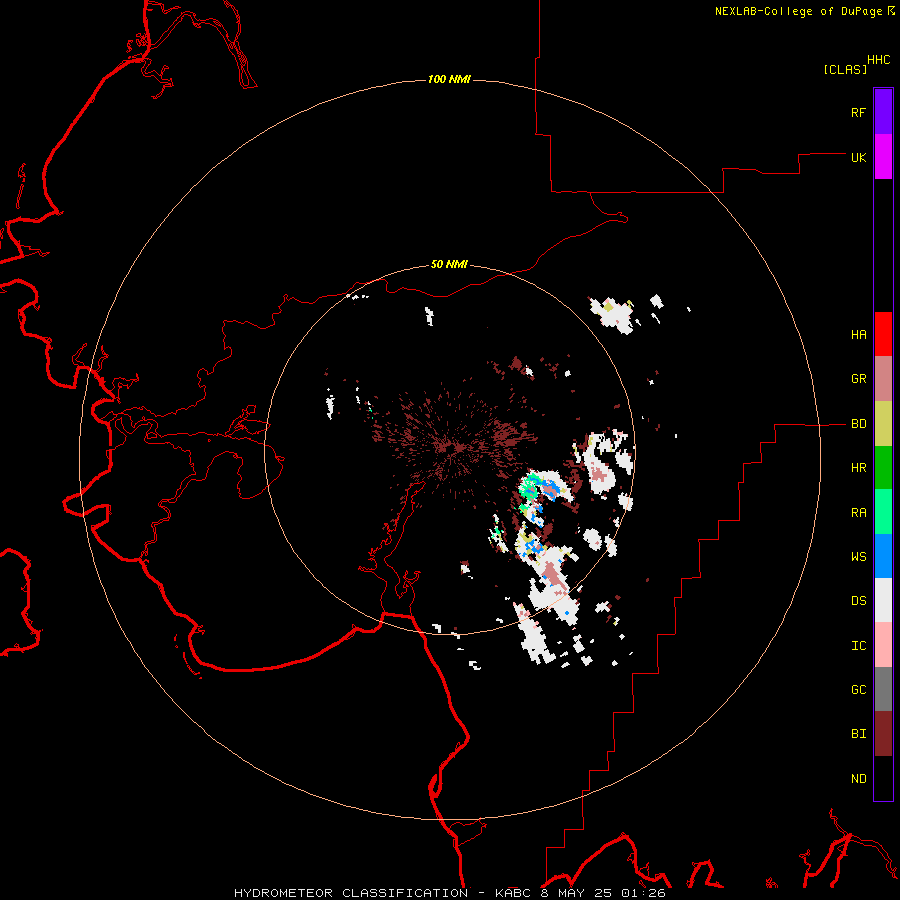Click the blue WS legend color swatch
The width and height of the screenshot is (900, 900).
pyautogui.click(x=883, y=556)
